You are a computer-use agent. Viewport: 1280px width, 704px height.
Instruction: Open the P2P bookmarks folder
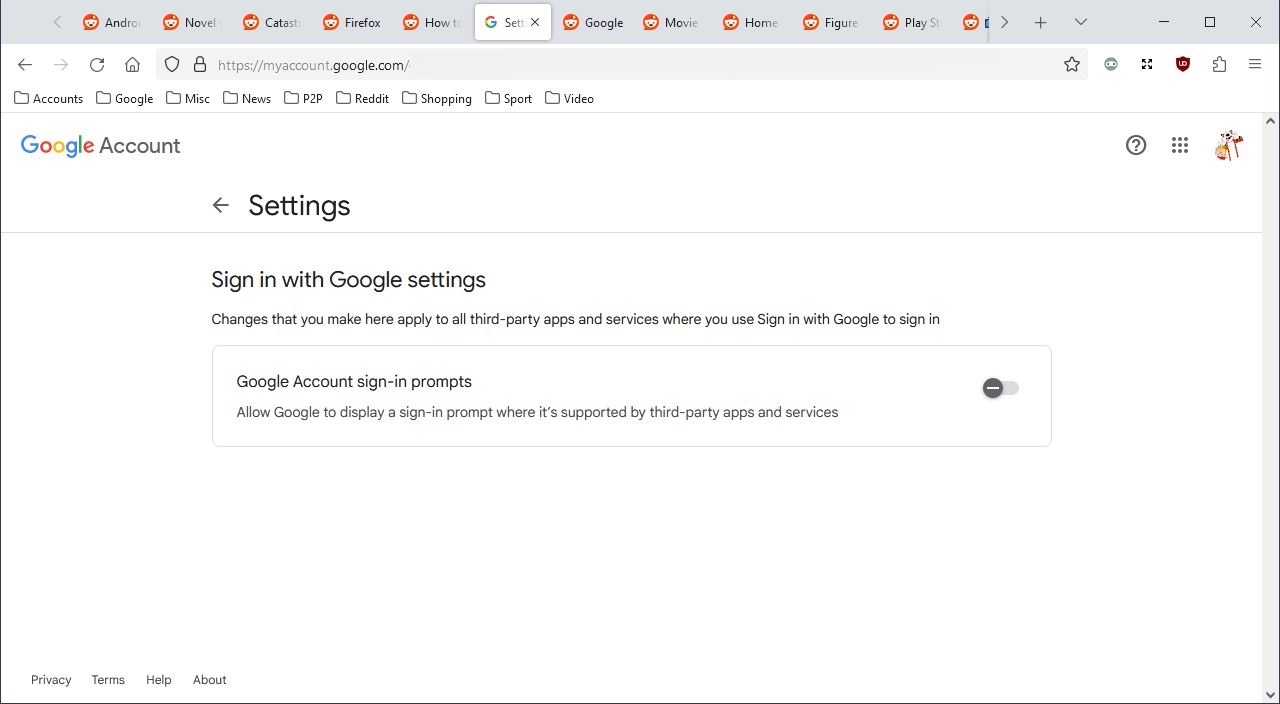point(303,98)
